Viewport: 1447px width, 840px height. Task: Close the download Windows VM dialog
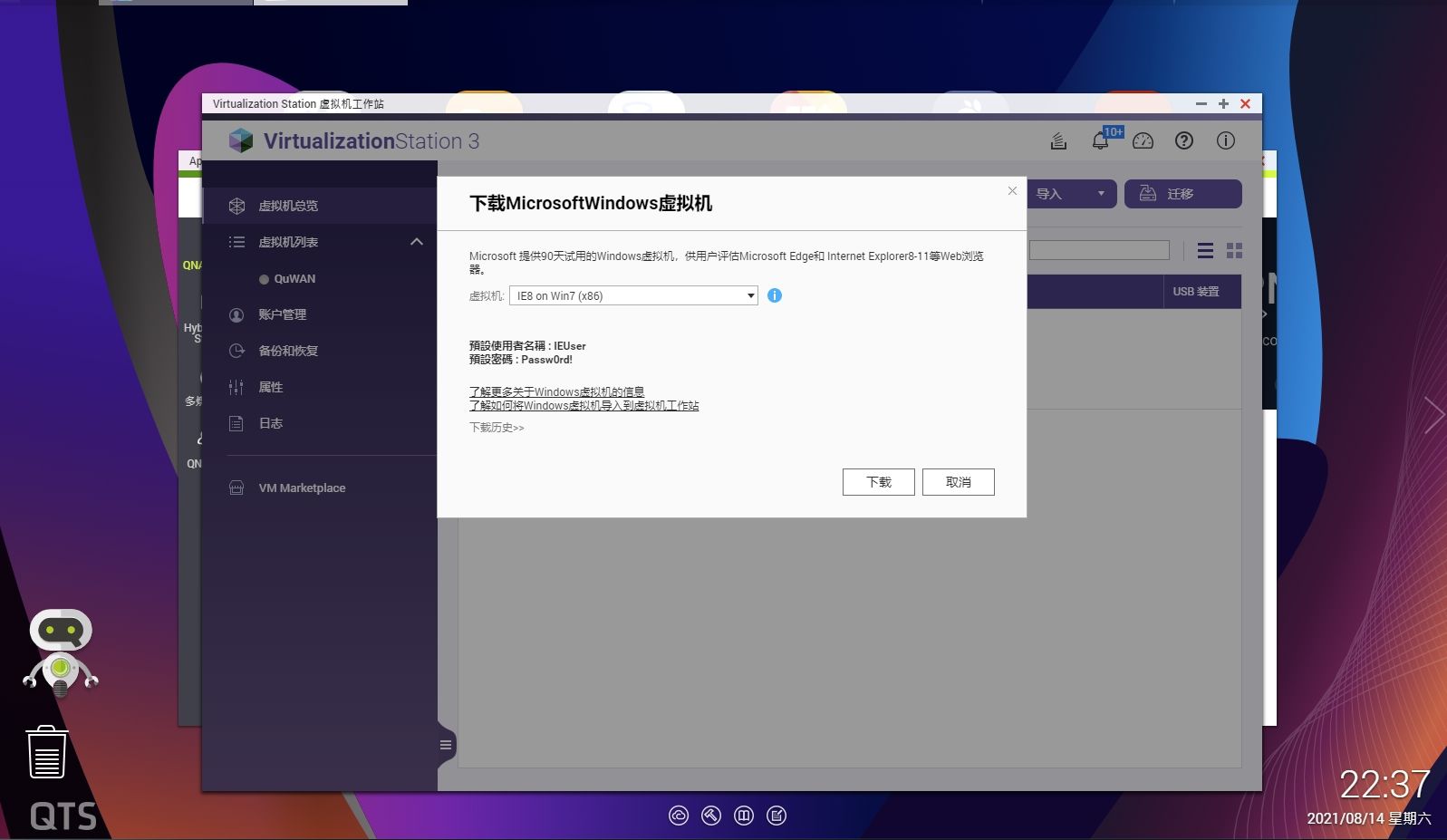[x=1012, y=190]
